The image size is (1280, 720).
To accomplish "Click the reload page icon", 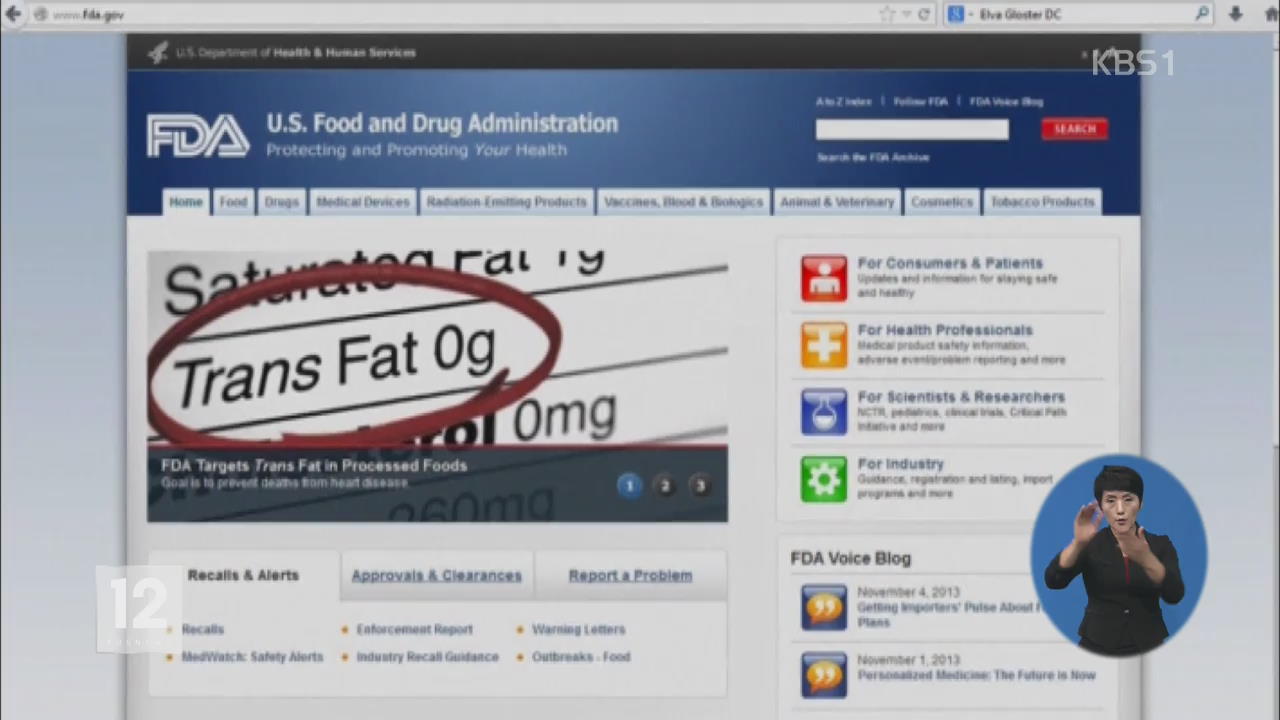I will click(924, 14).
